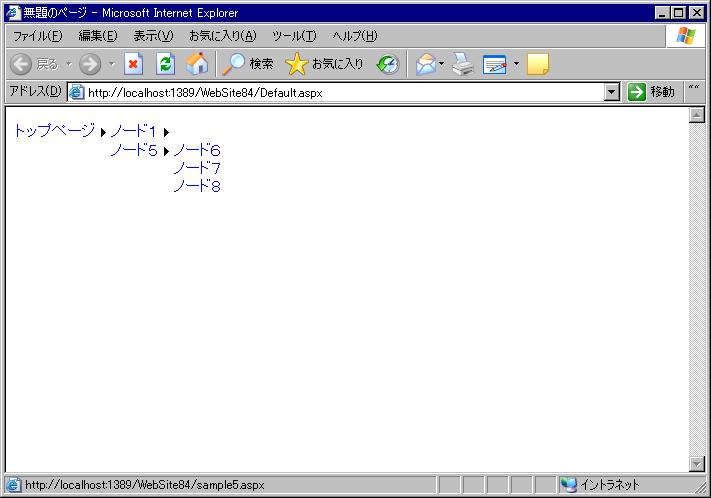Click the Windows flag logo throbber
The width and height of the screenshot is (711, 498).
pyautogui.click(x=686, y=35)
